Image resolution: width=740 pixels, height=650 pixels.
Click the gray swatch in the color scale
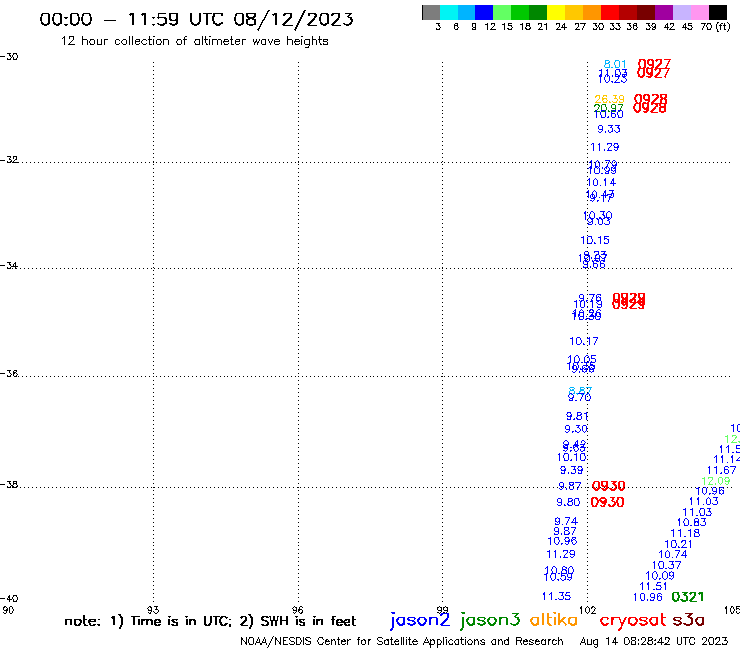click(431, 12)
